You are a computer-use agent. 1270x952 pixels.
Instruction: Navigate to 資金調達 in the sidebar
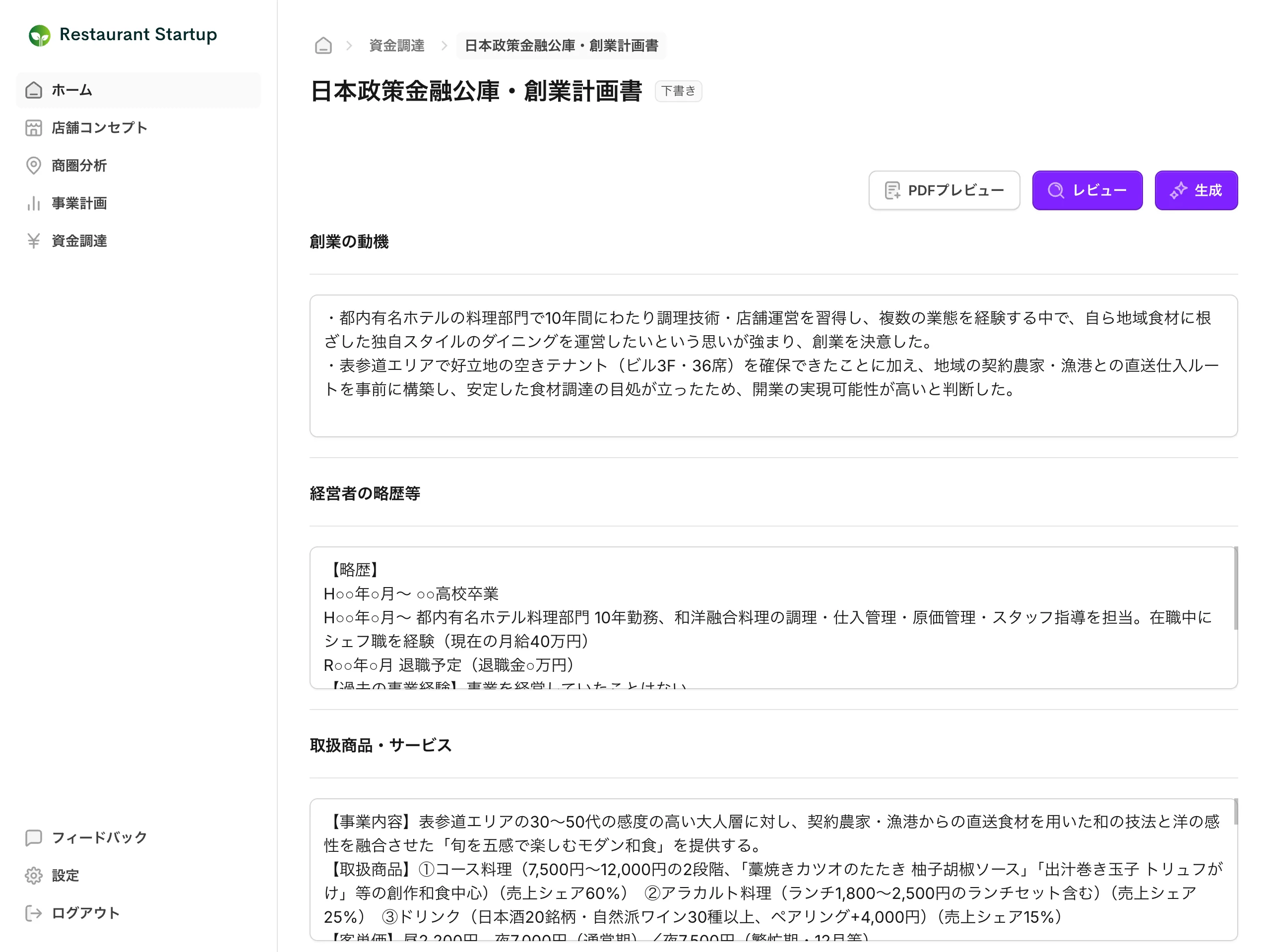[x=138, y=241]
